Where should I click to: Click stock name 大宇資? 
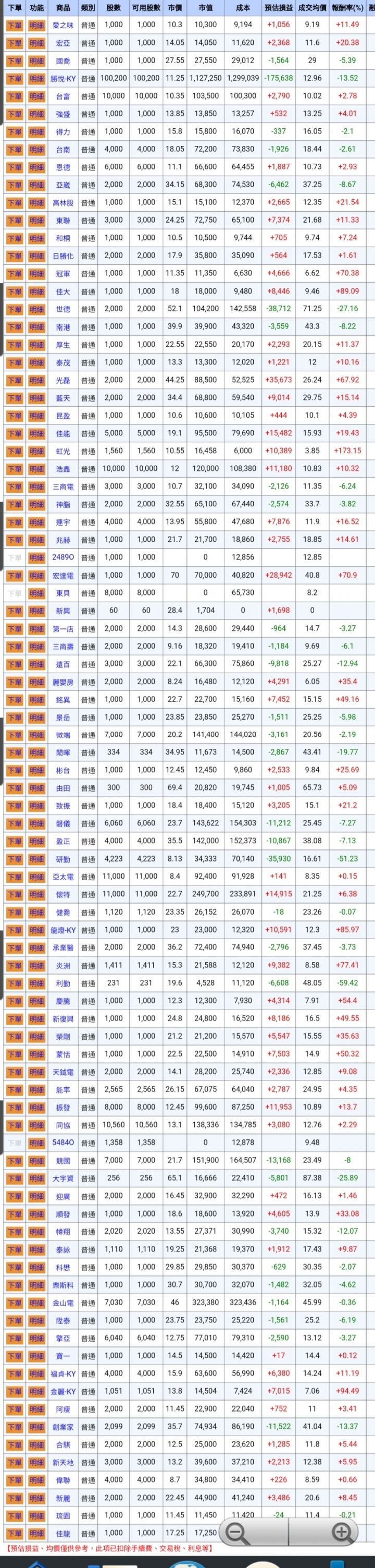coord(63,1178)
